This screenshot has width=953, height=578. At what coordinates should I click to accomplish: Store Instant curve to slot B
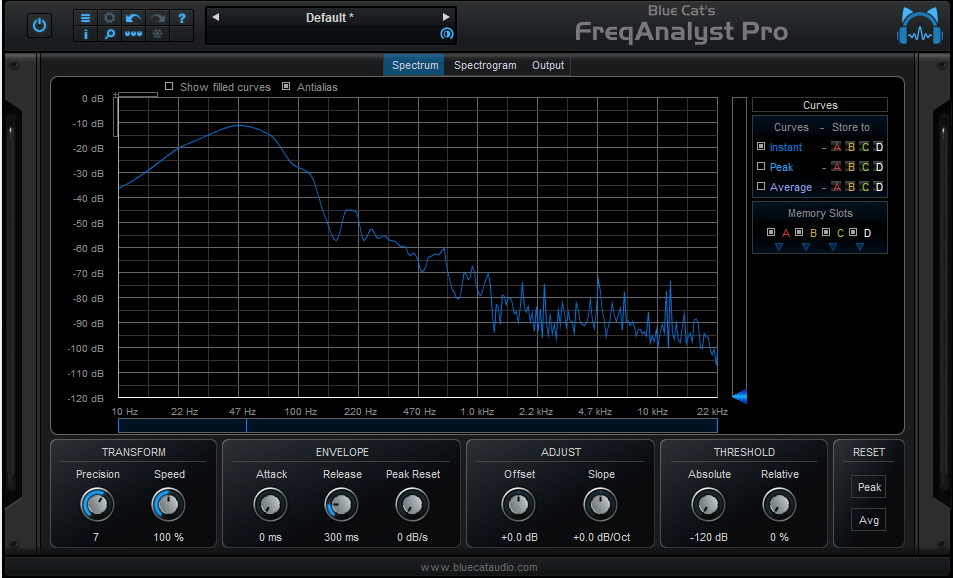pyautogui.click(x=851, y=147)
